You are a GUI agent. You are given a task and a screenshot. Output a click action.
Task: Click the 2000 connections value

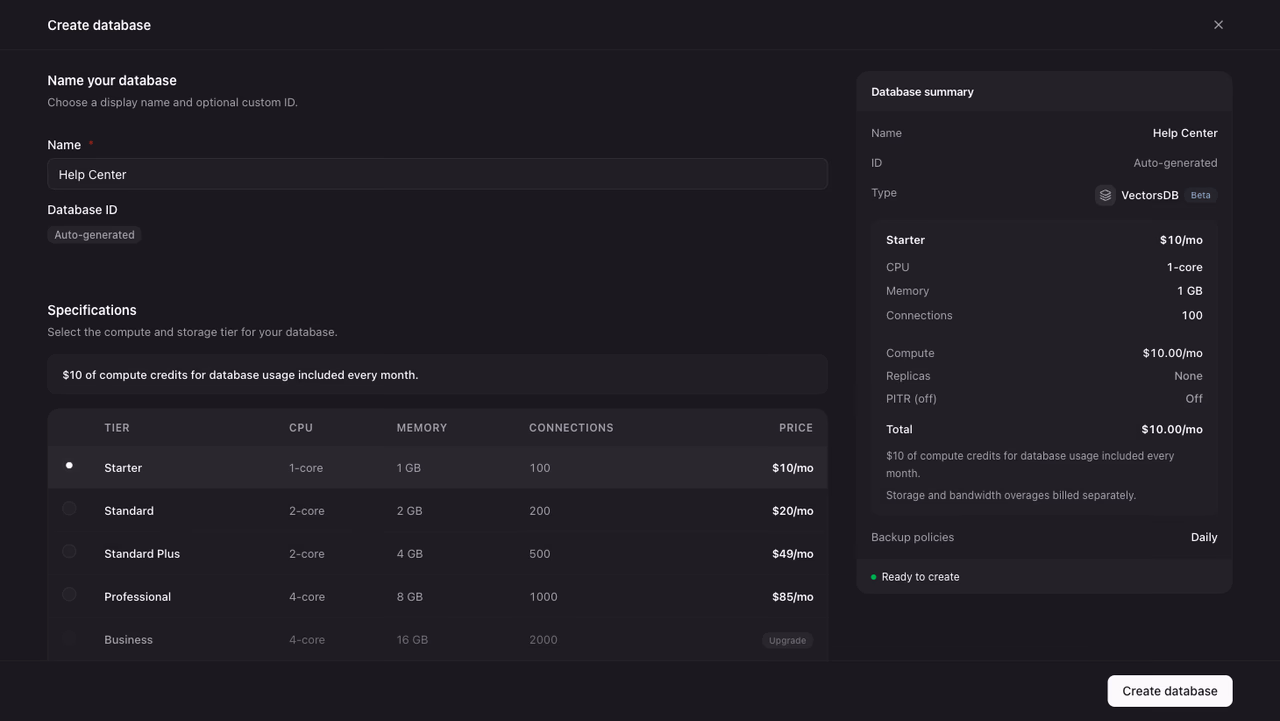click(x=543, y=640)
